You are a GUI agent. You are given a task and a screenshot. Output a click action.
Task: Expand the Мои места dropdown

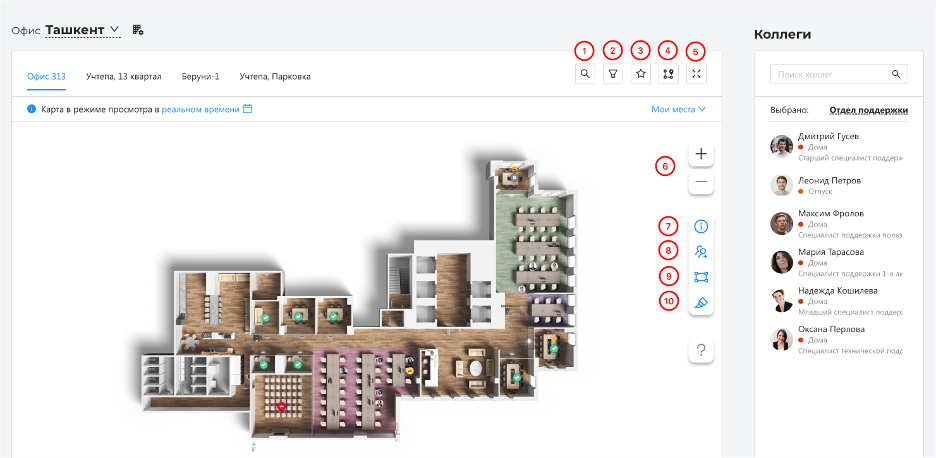(x=678, y=109)
